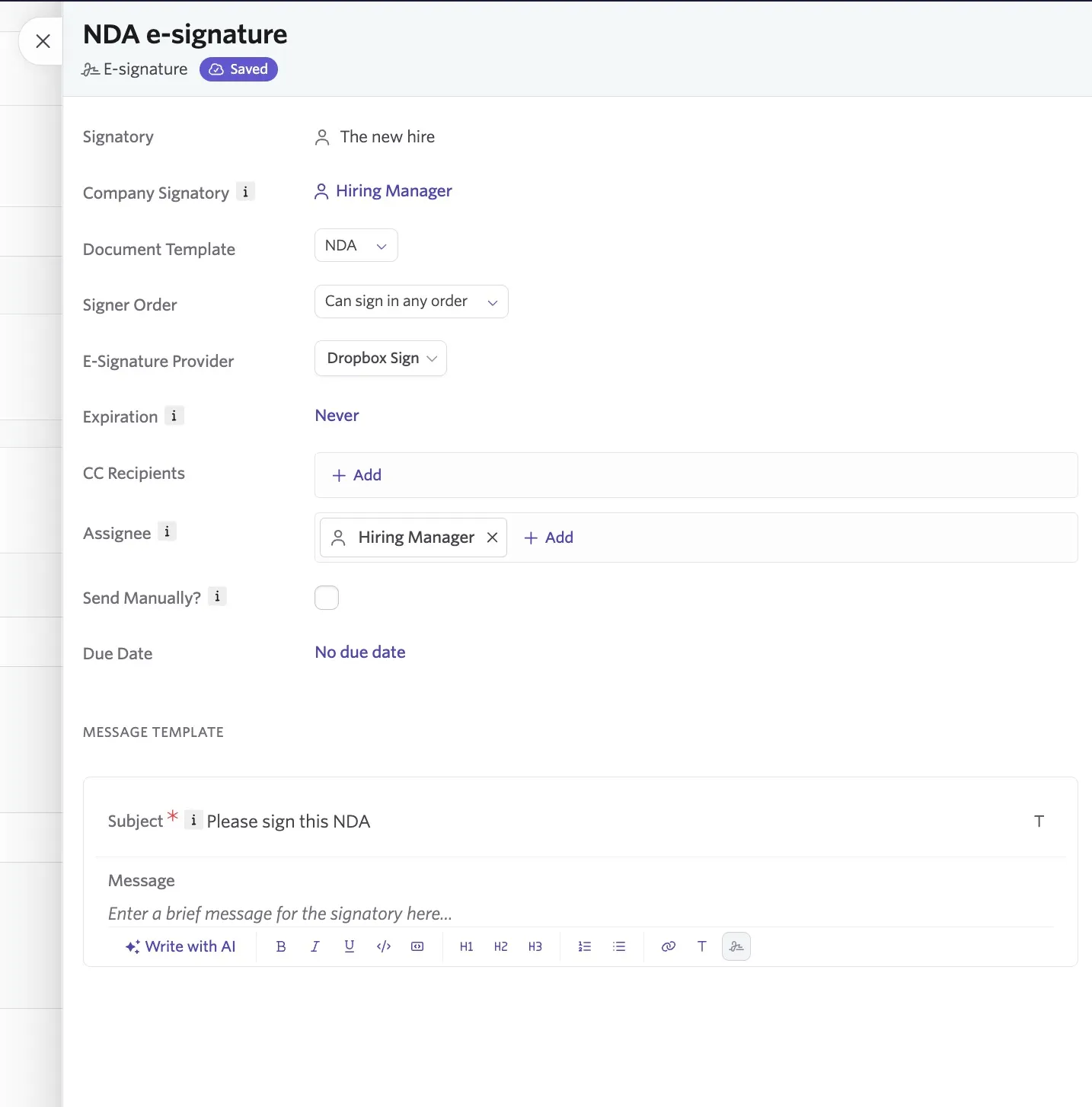The height and width of the screenshot is (1107, 1092).
Task: Insert inline code in the message
Action: 384,946
